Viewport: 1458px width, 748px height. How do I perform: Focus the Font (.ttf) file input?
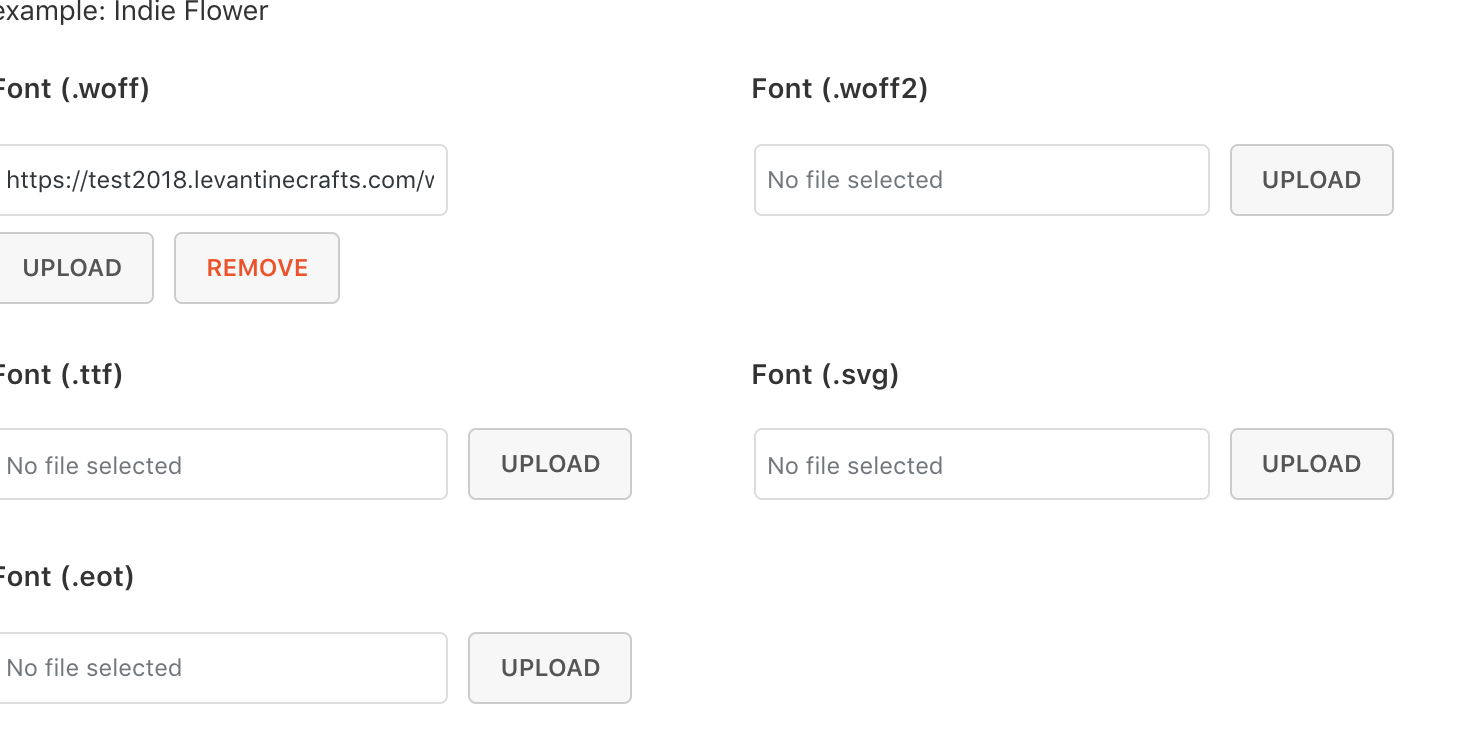tap(220, 465)
